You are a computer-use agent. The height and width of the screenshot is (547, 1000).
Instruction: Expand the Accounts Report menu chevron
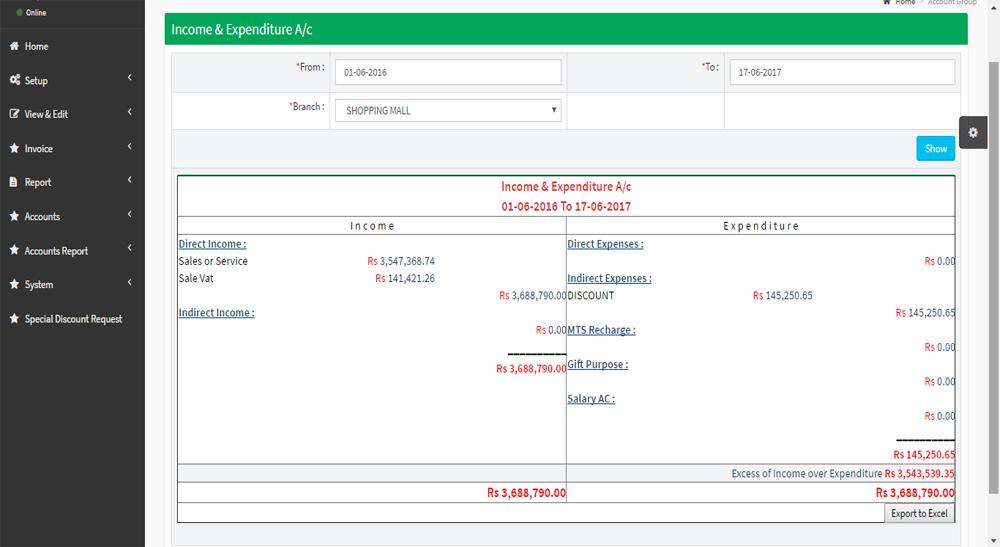click(129, 248)
